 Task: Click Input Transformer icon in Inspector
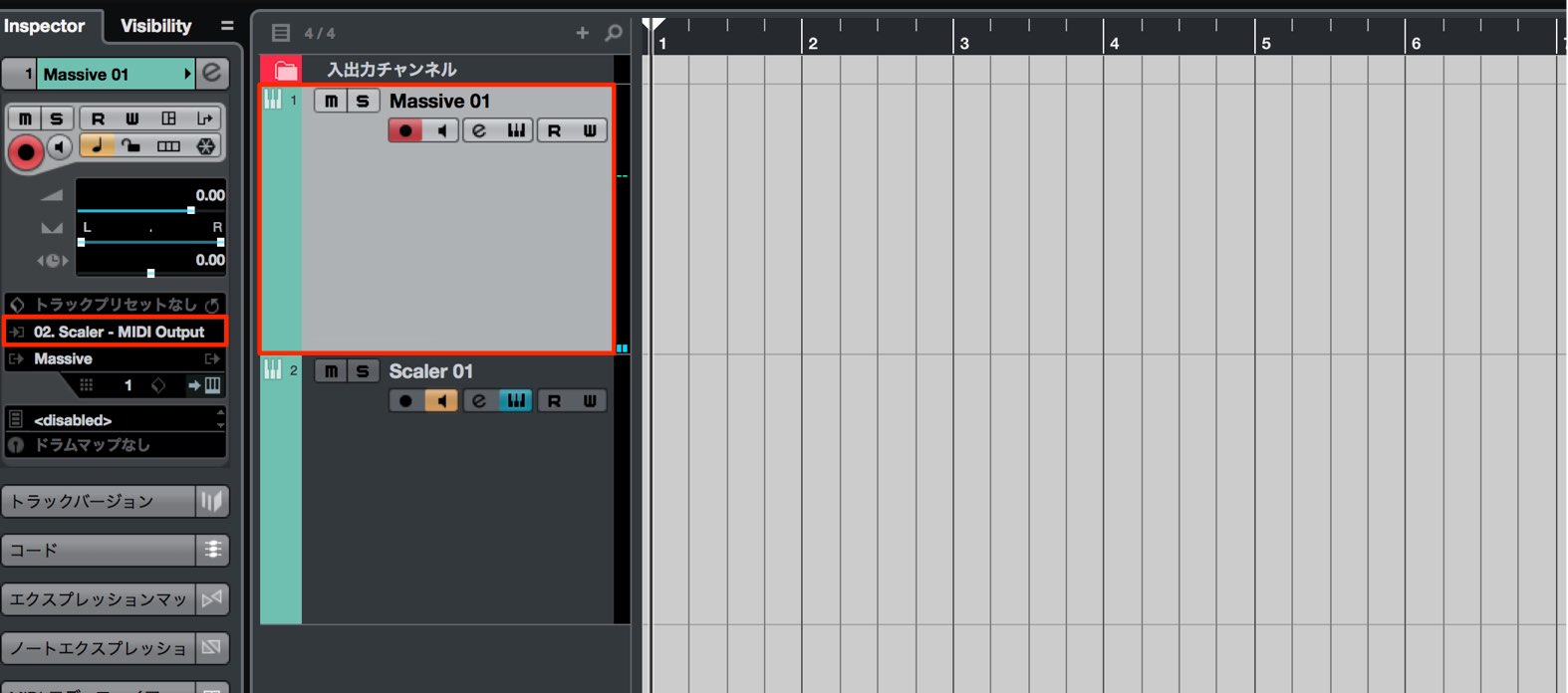(x=204, y=118)
